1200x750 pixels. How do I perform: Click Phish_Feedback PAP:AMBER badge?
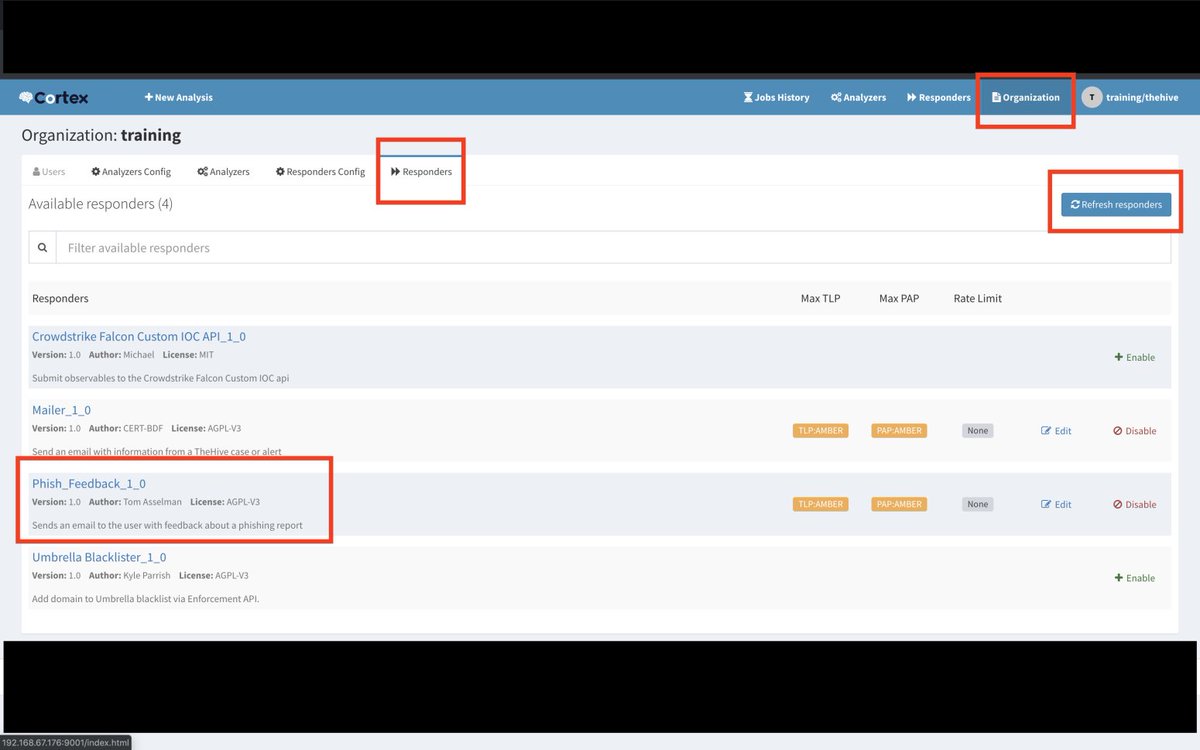[898, 504]
